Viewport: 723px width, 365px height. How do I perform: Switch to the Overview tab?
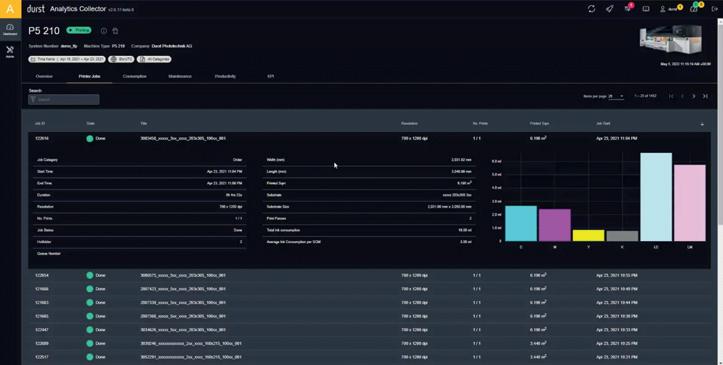pos(44,76)
